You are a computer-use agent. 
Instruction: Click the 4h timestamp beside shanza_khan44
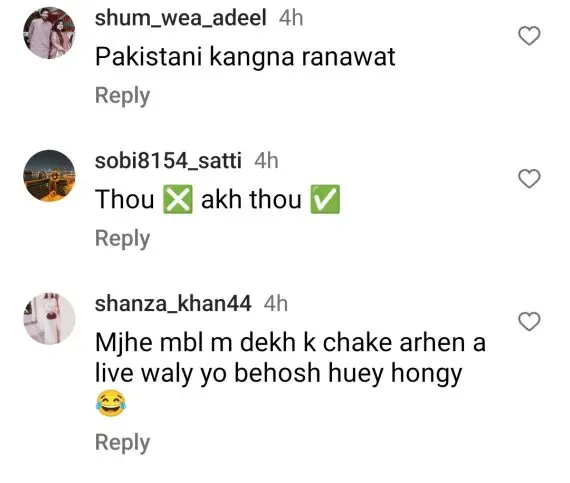coord(276,303)
